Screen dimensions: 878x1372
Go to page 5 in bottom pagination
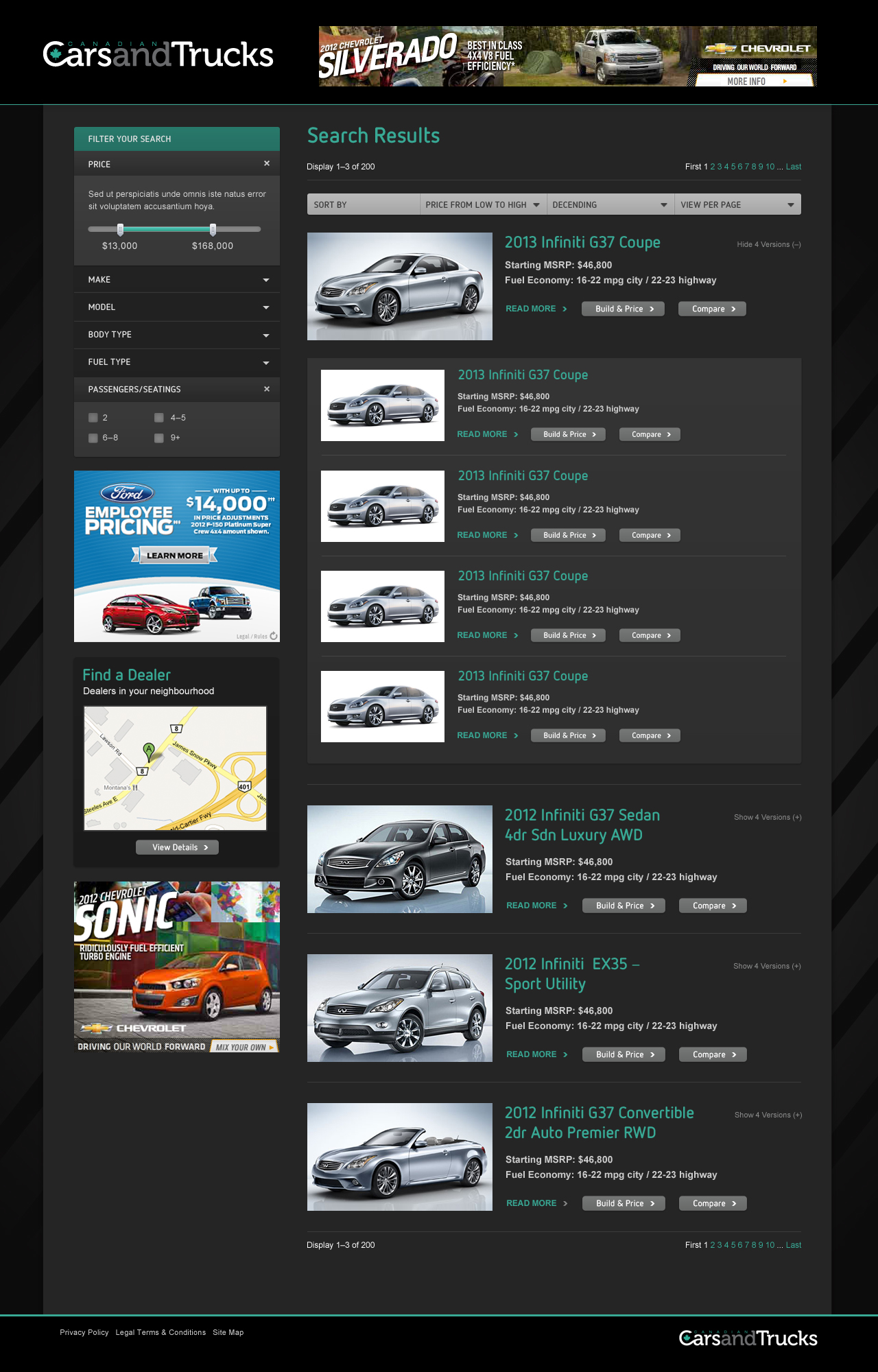click(x=733, y=1245)
